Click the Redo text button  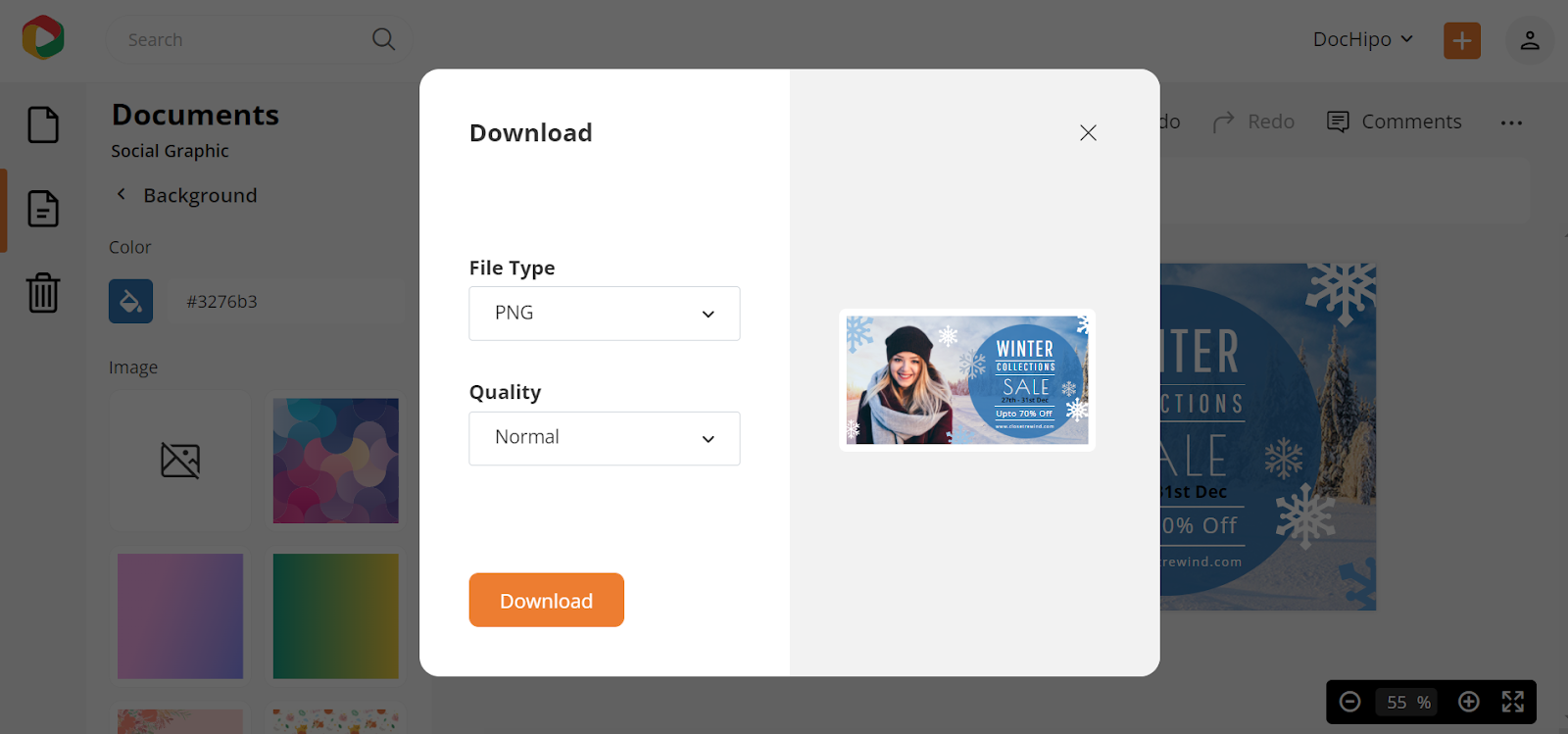click(x=1271, y=122)
